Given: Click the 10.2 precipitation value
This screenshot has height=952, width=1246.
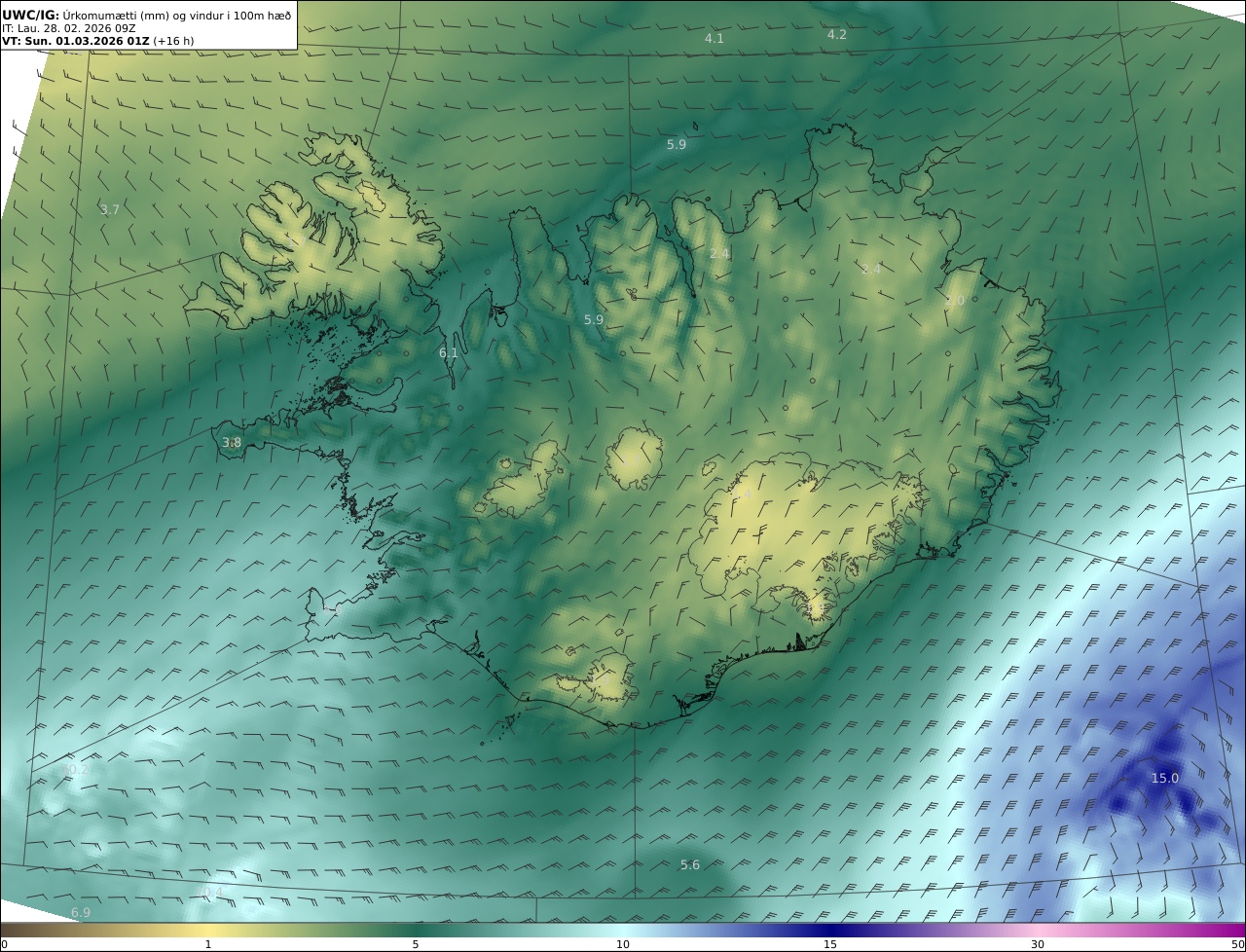Looking at the screenshot, I should [76, 769].
